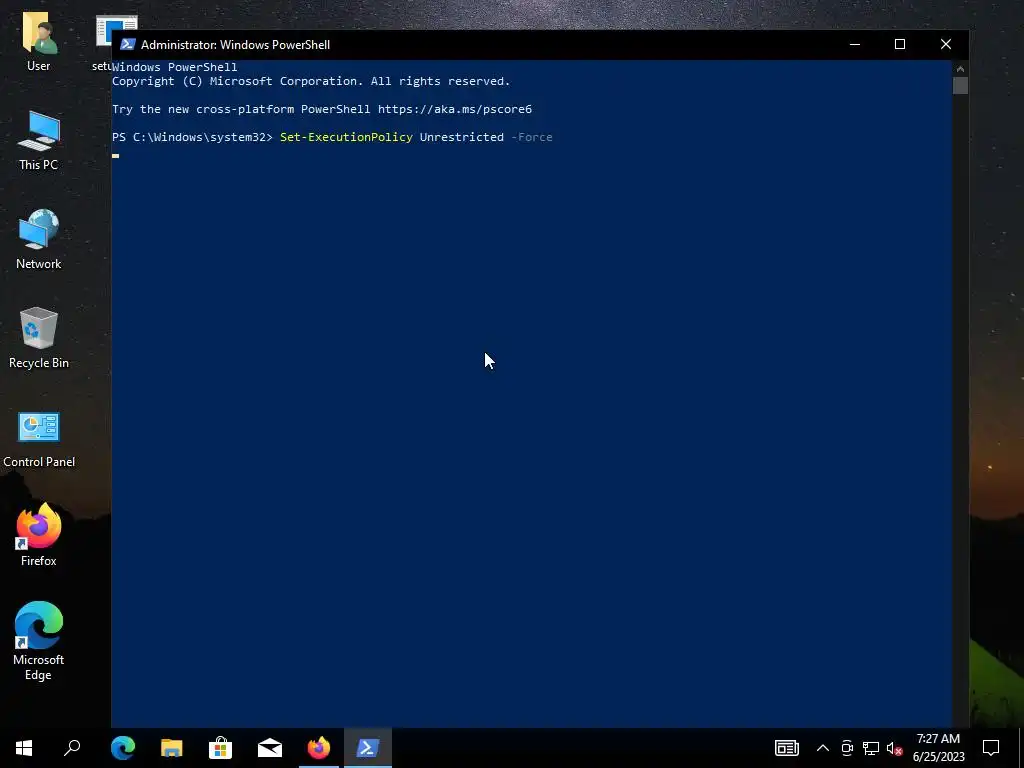Click the PowerShell taskbar button
The height and width of the screenshot is (768, 1024).
tap(368, 748)
